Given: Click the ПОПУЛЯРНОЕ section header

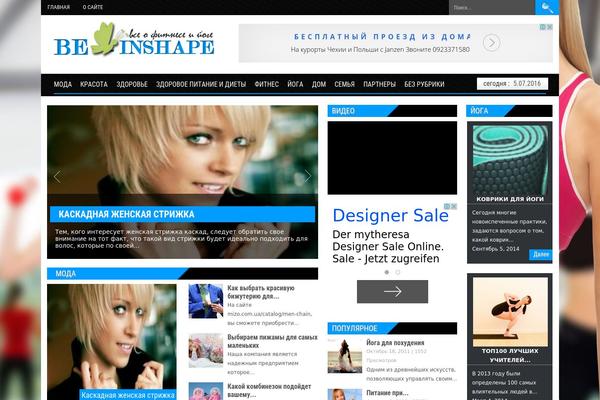Looking at the screenshot, I should click(x=392, y=328).
